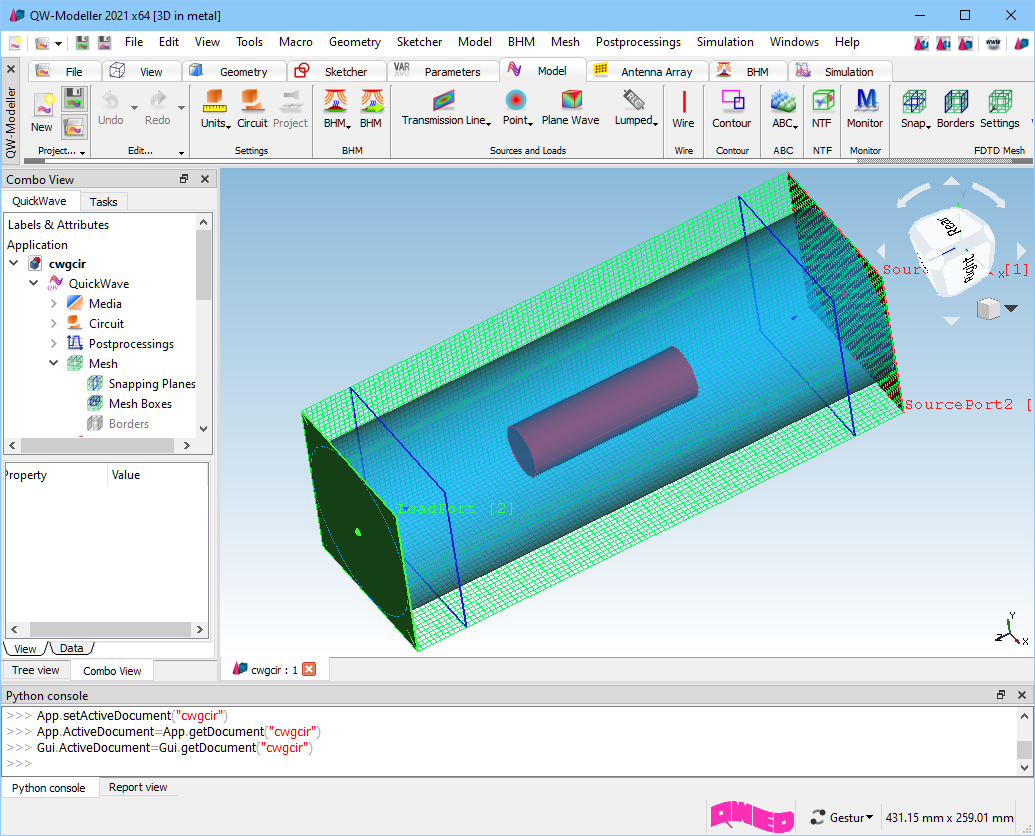1035x836 pixels.
Task: Click the Save icon in quick toolbar
Action: click(x=83, y=43)
